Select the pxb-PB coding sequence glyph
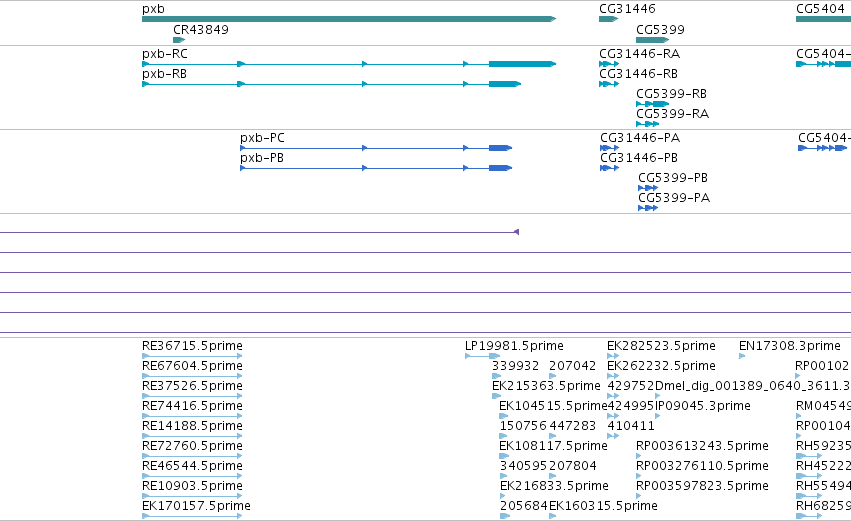 coord(376,168)
